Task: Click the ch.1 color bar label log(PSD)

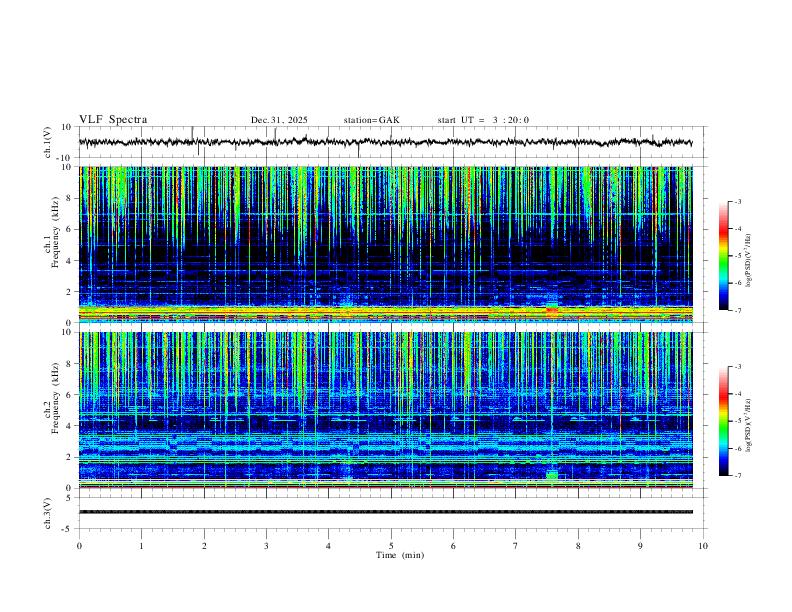Action: pos(749,261)
